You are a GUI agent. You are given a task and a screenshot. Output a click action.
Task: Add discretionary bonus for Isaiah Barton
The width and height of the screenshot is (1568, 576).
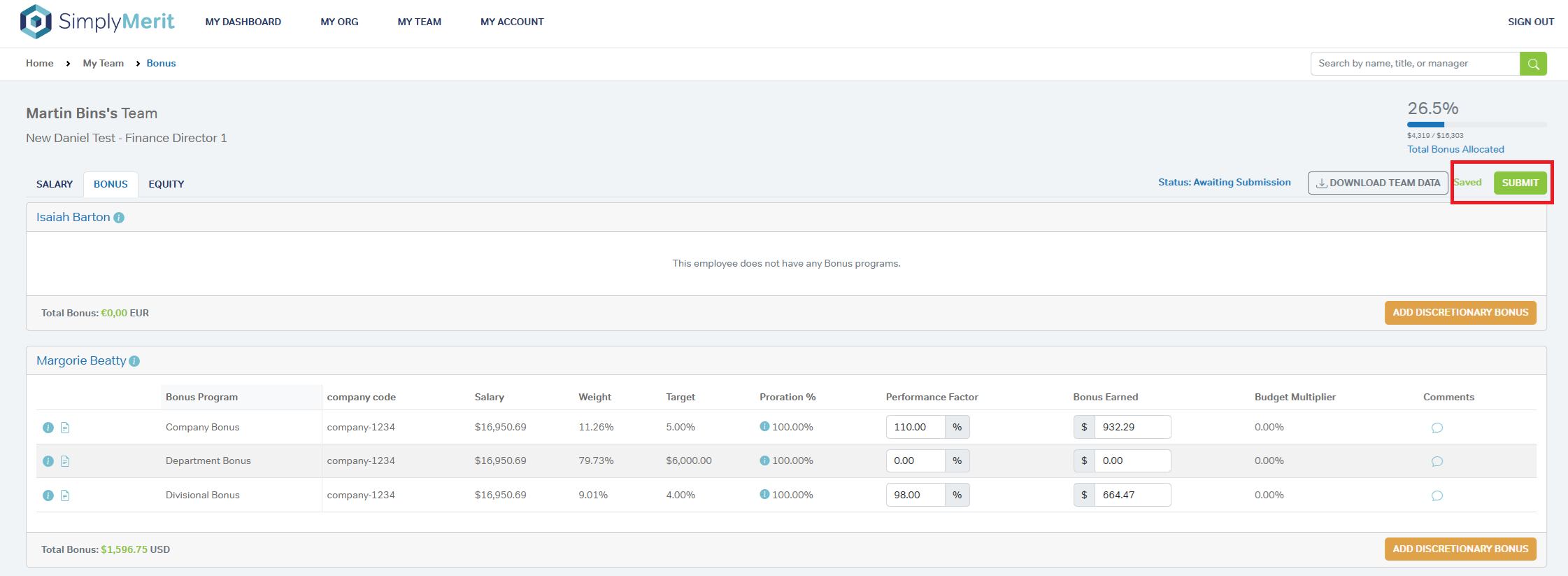click(x=1460, y=313)
